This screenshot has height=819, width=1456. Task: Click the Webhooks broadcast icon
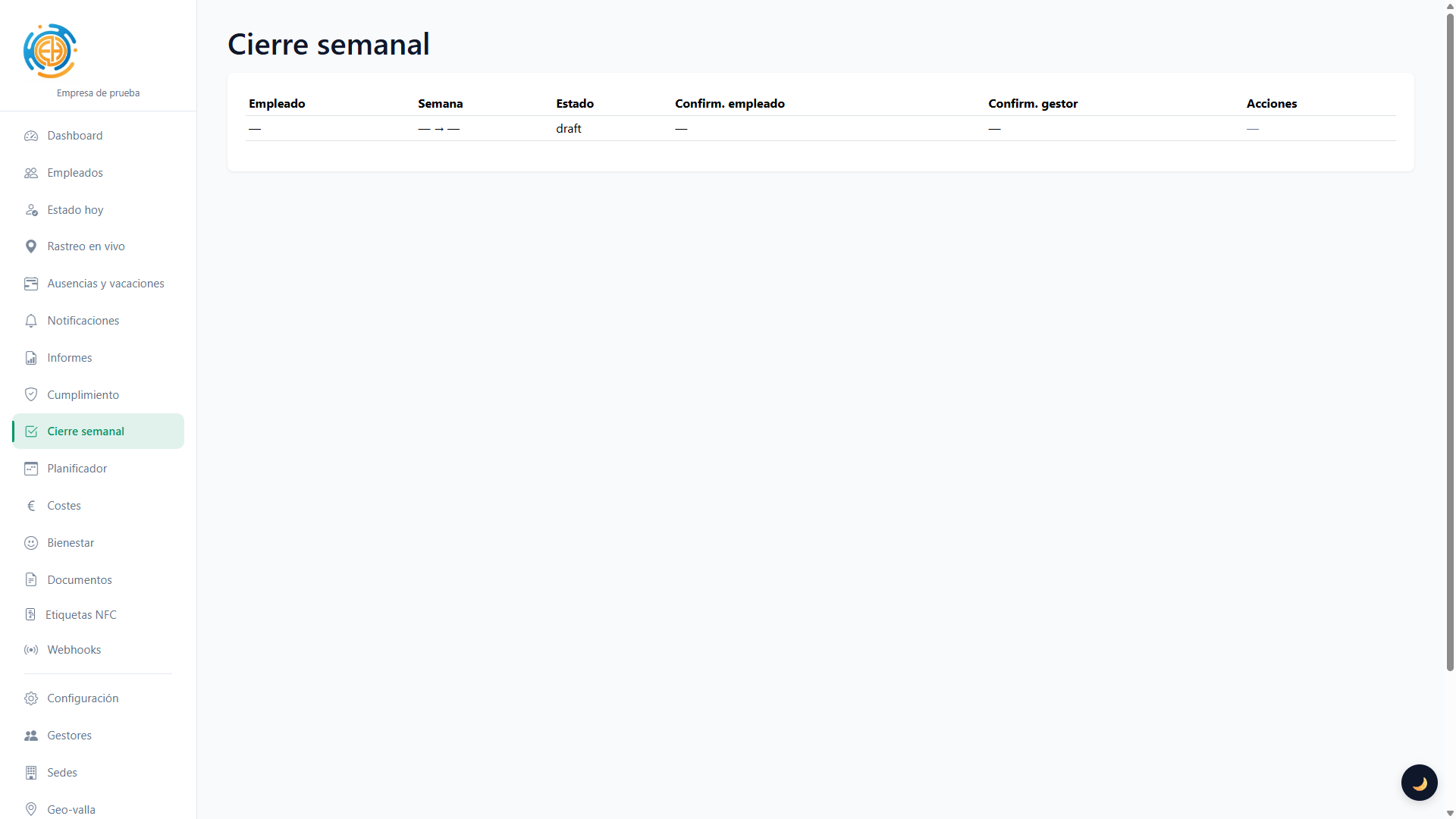click(x=31, y=650)
